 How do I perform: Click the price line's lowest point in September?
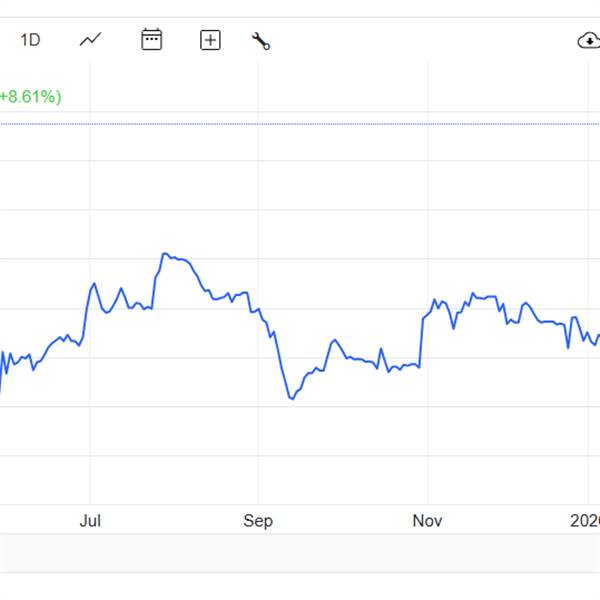[291, 399]
